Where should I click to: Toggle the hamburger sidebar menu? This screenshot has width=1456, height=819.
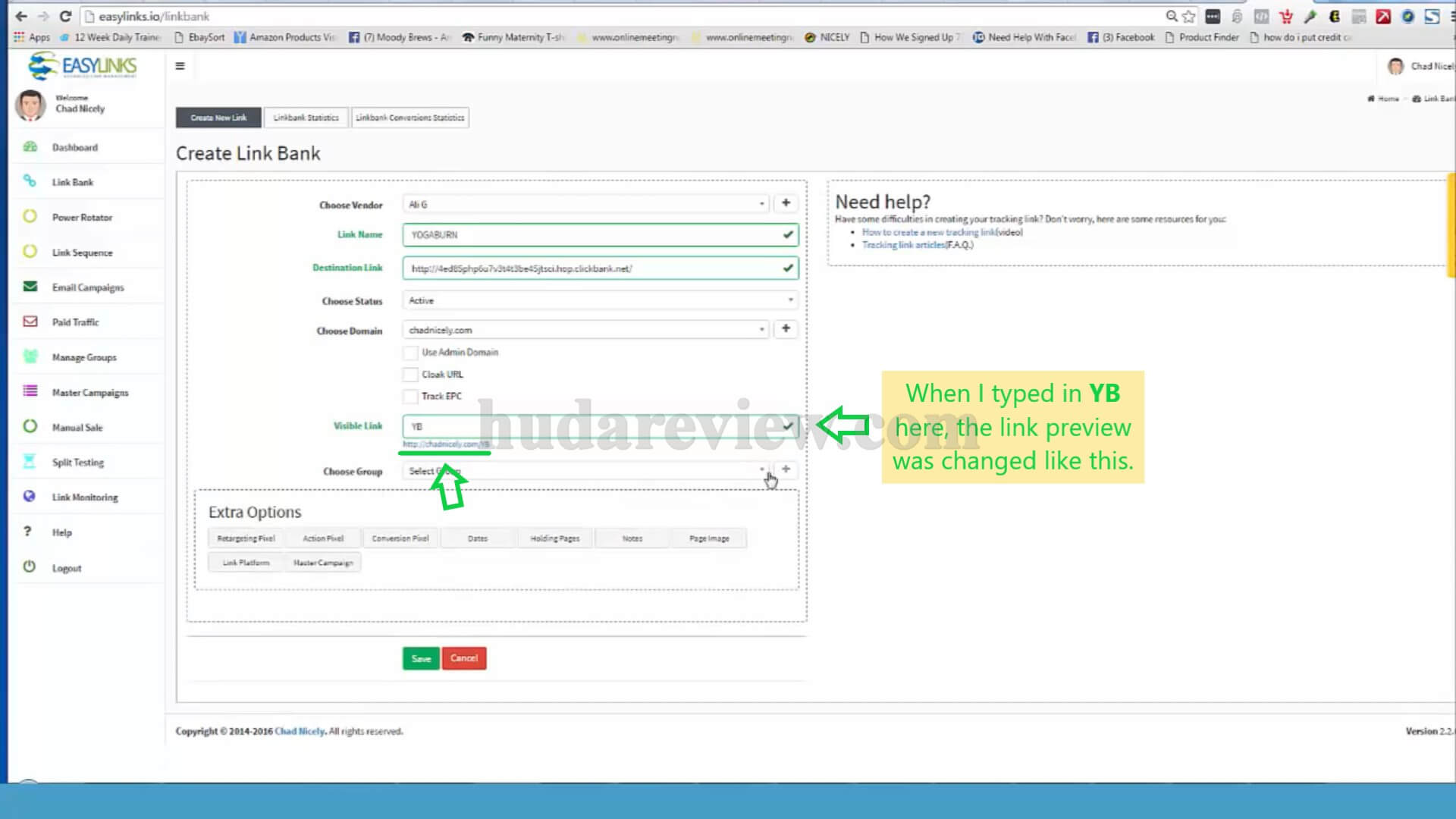180,66
